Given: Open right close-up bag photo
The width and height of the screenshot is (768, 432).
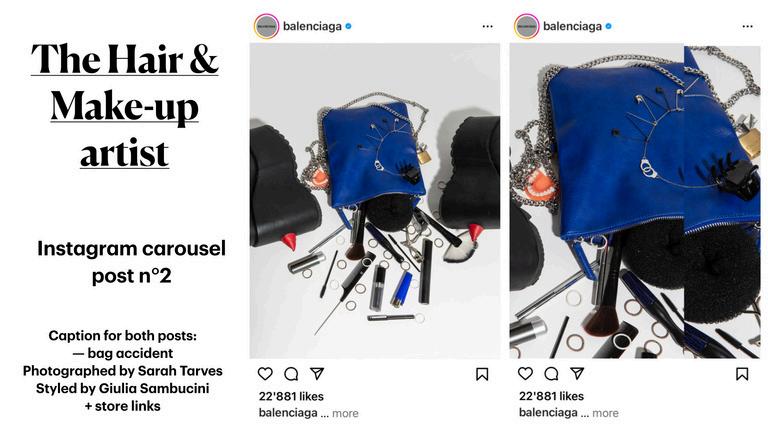Looking at the screenshot, I should [635, 201].
